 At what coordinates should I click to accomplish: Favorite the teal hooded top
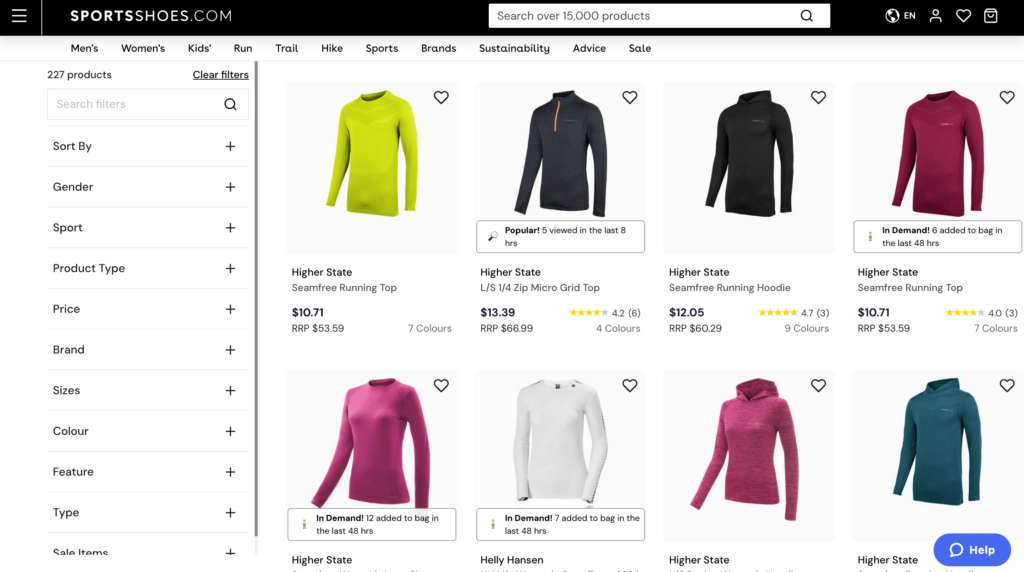point(1007,385)
